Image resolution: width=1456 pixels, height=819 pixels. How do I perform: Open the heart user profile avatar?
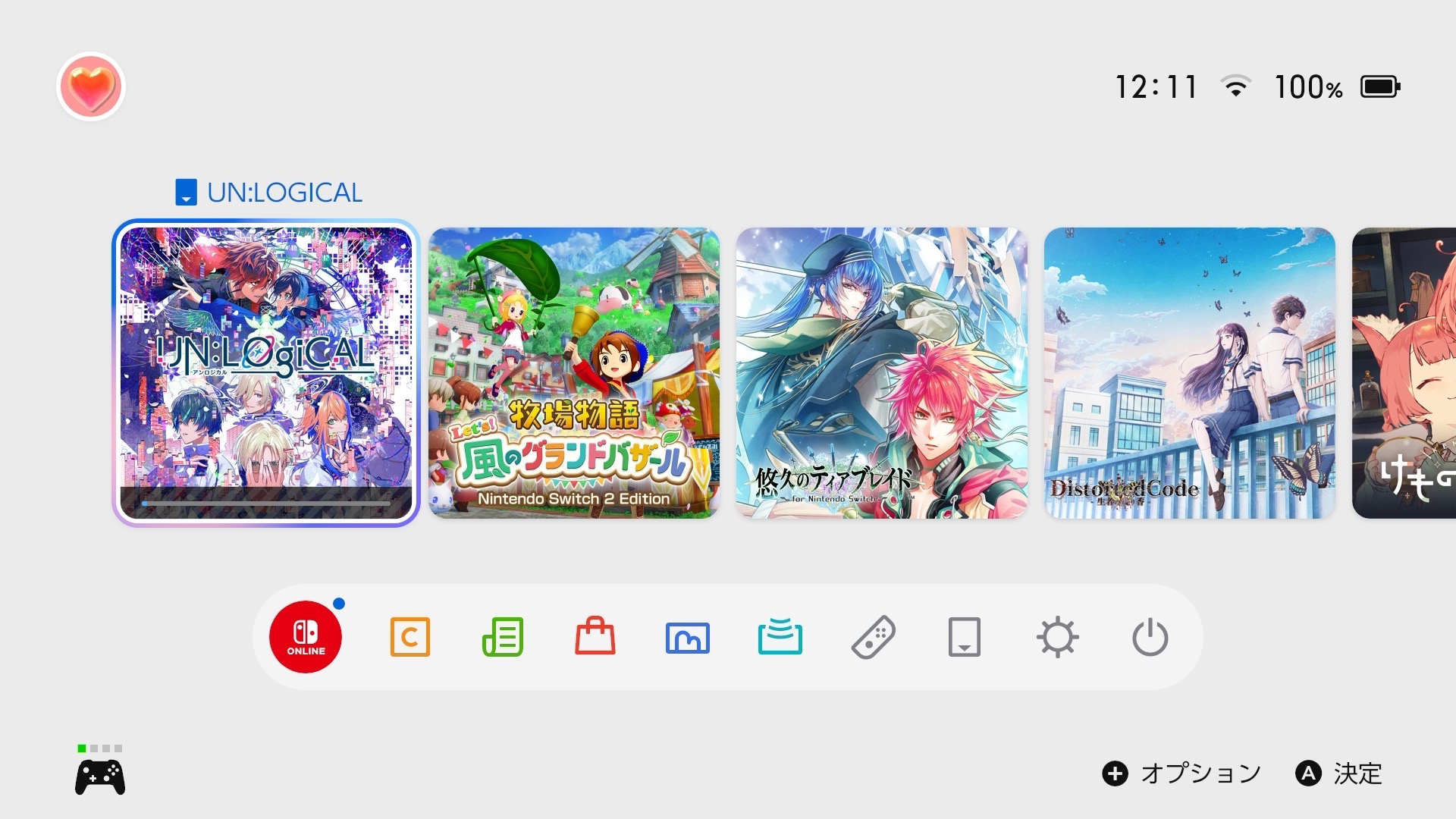click(x=91, y=86)
